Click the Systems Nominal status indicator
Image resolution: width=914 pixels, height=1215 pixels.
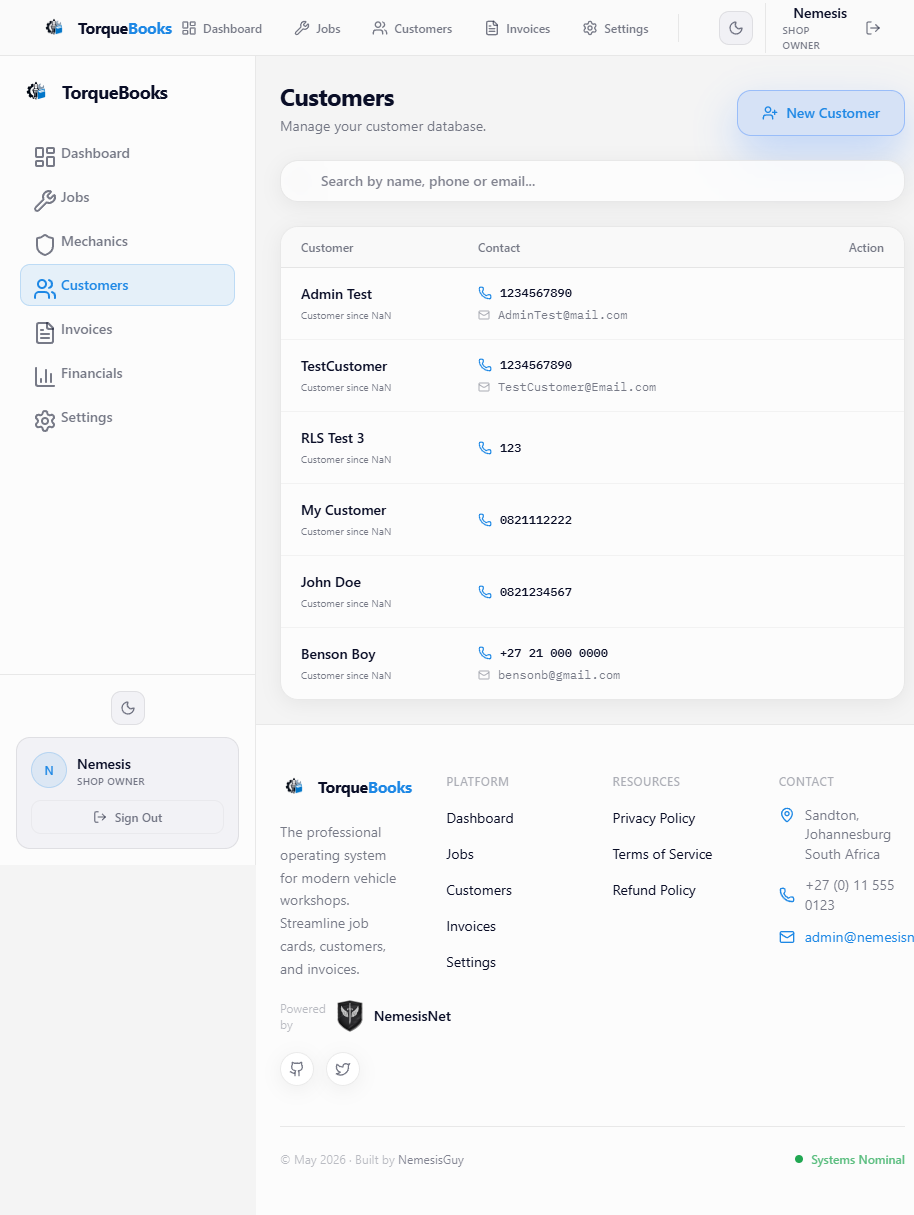point(850,1160)
